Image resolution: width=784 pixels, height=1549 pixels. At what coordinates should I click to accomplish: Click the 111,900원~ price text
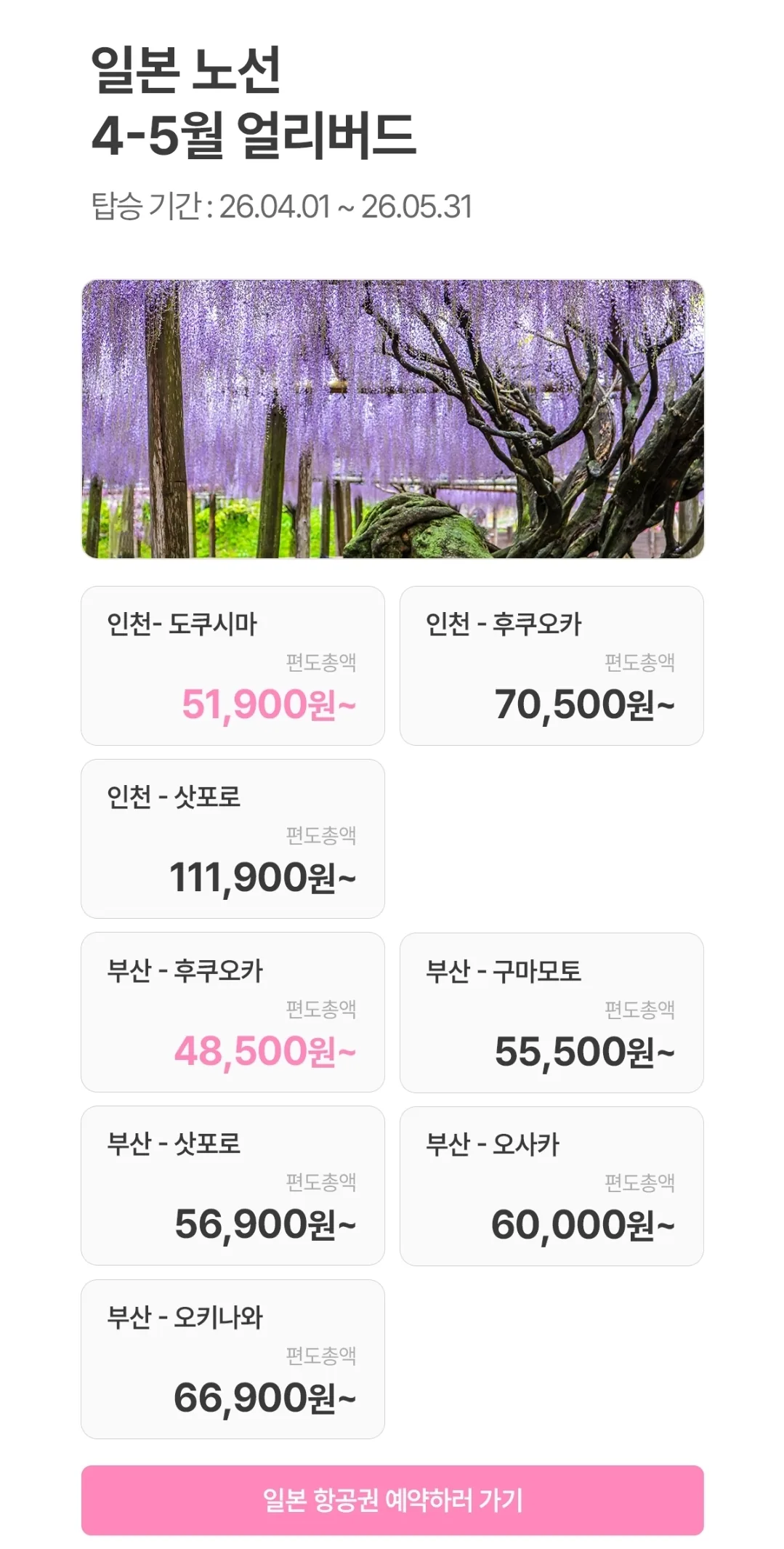(262, 878)
